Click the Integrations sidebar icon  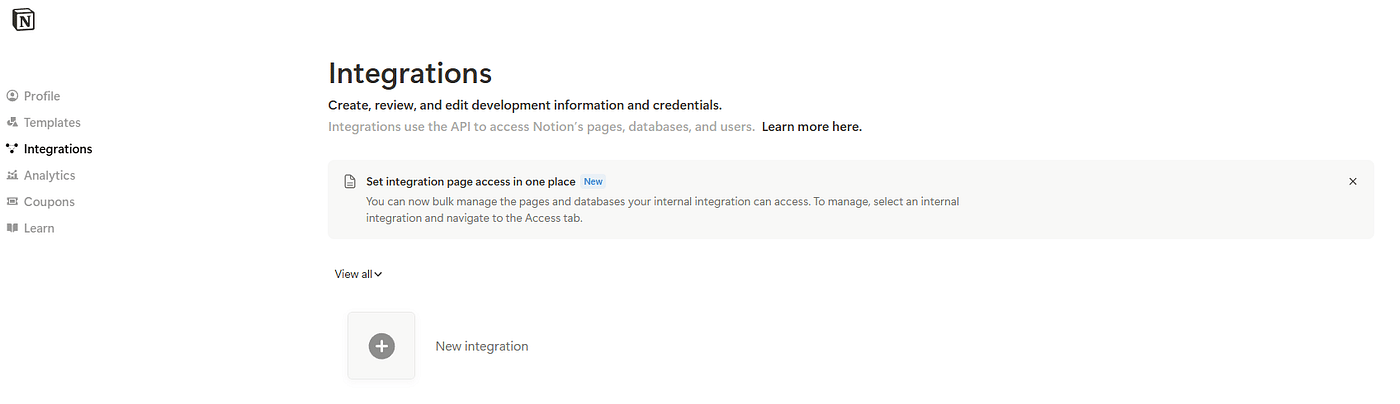12,149
